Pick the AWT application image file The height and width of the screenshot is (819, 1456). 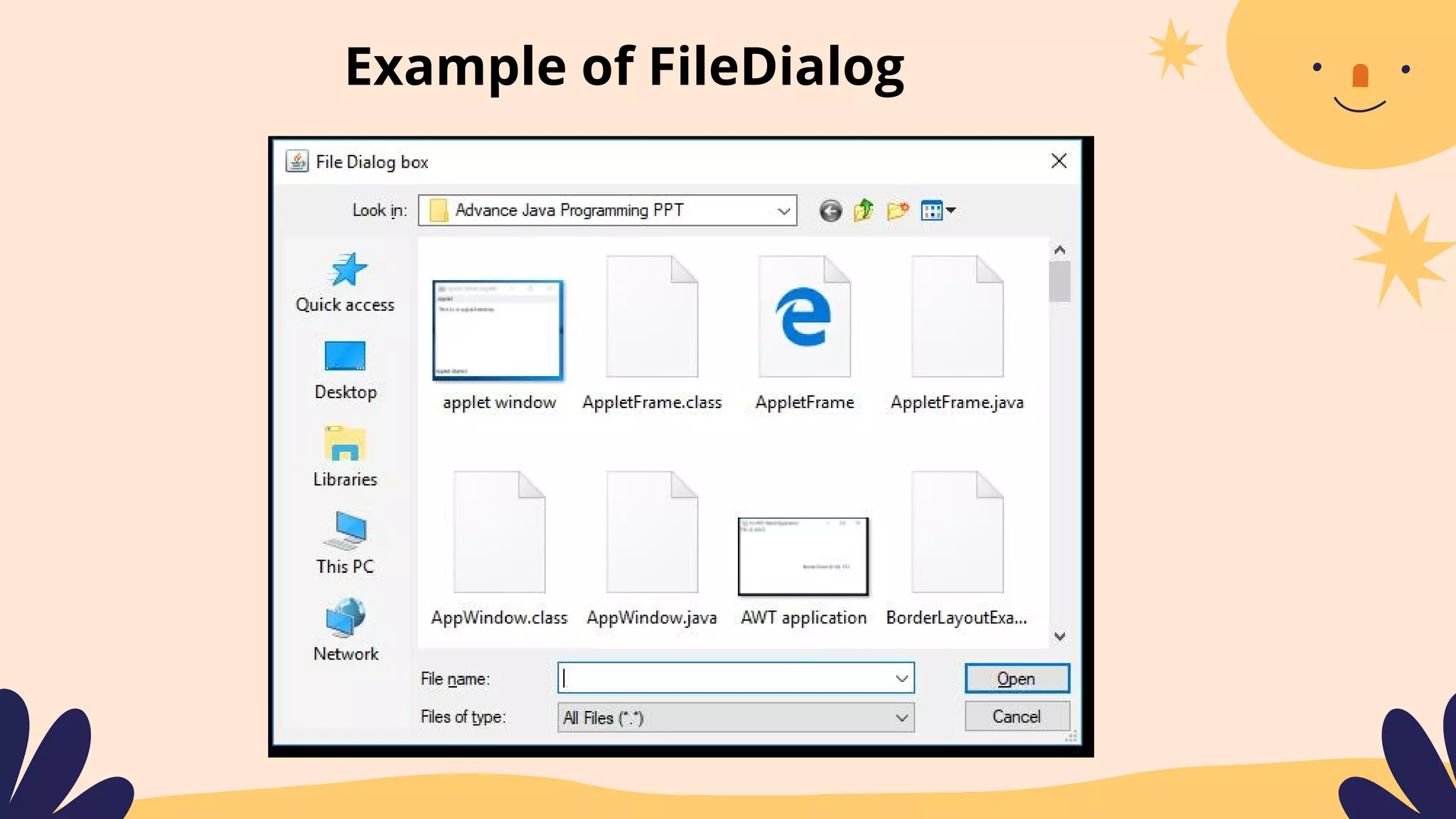[x=803, y=557]
